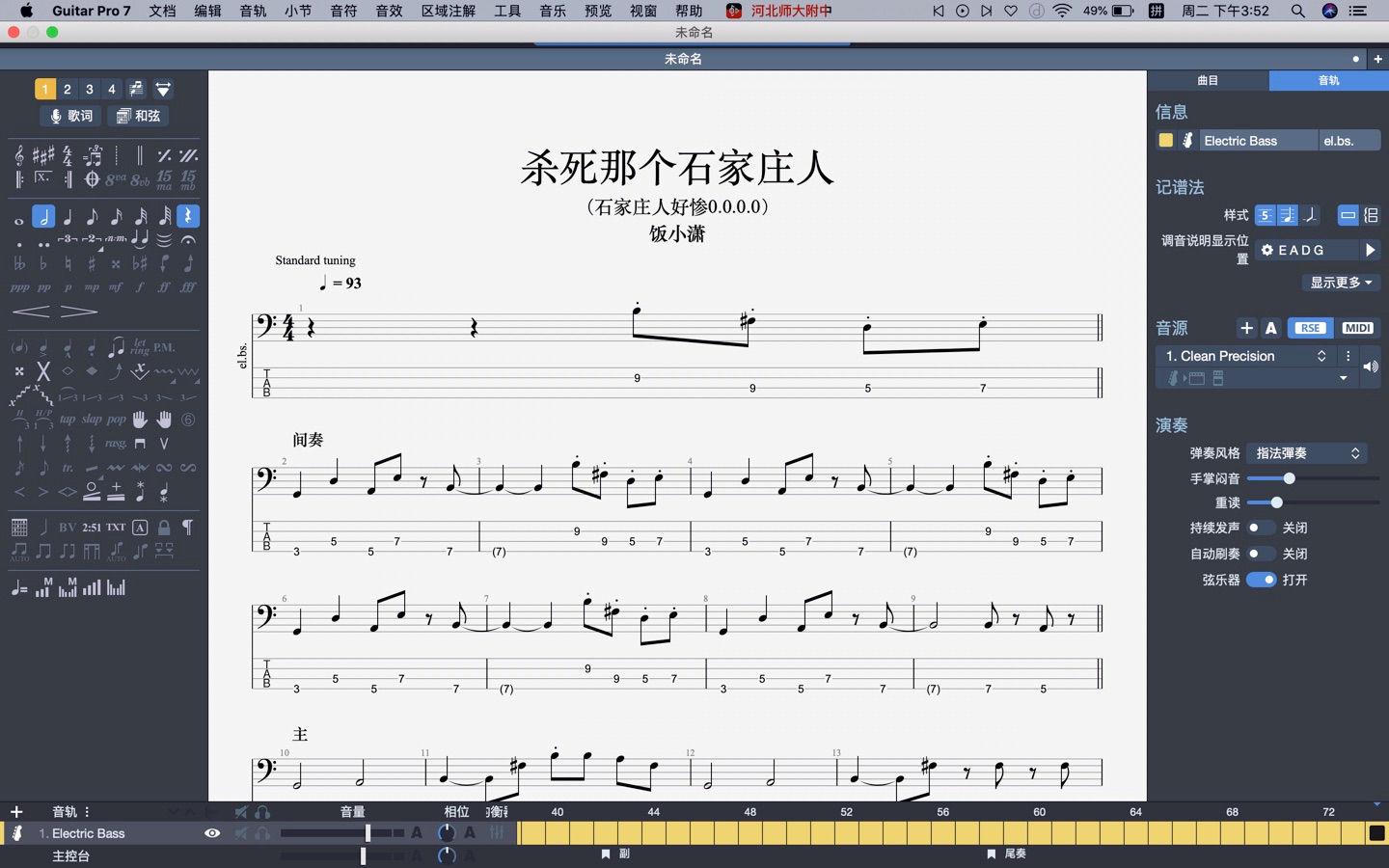Screen dimensions: 1389x868
Task: Apply the pop effect
Action: 116,420
